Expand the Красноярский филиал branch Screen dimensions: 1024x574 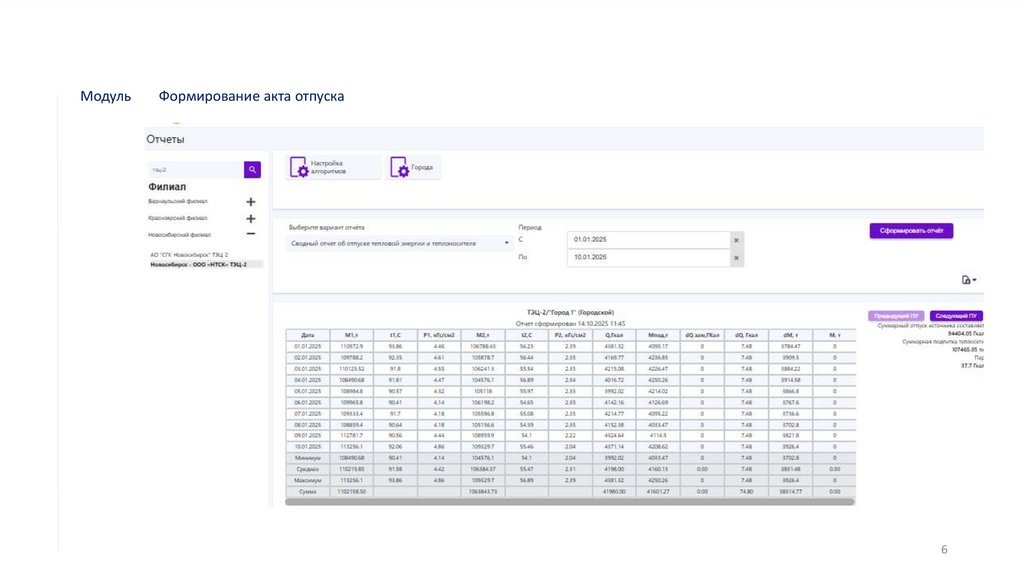251,219
